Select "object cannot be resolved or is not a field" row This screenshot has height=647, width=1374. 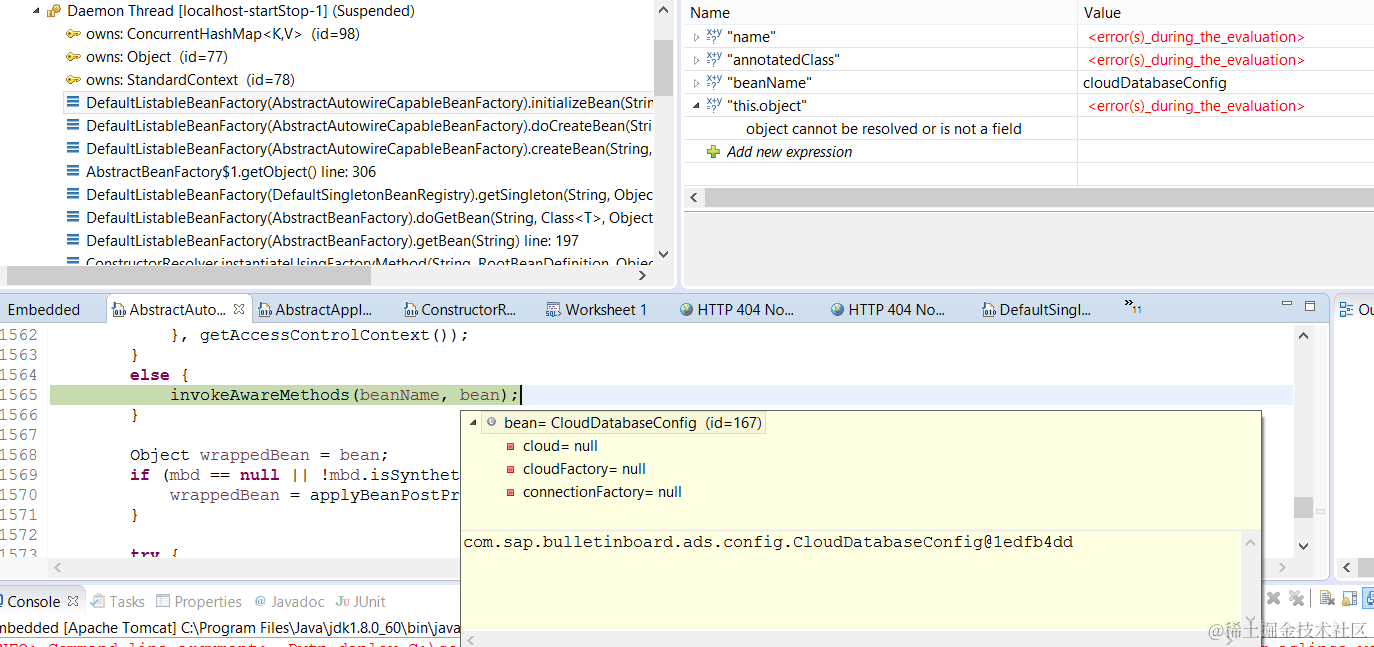click(x=884, y=129)
